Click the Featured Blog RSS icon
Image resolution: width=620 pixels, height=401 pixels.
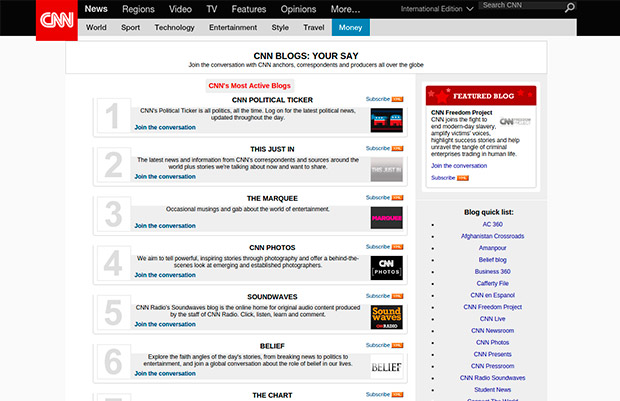pyautogui.click(x=463, y=178)
